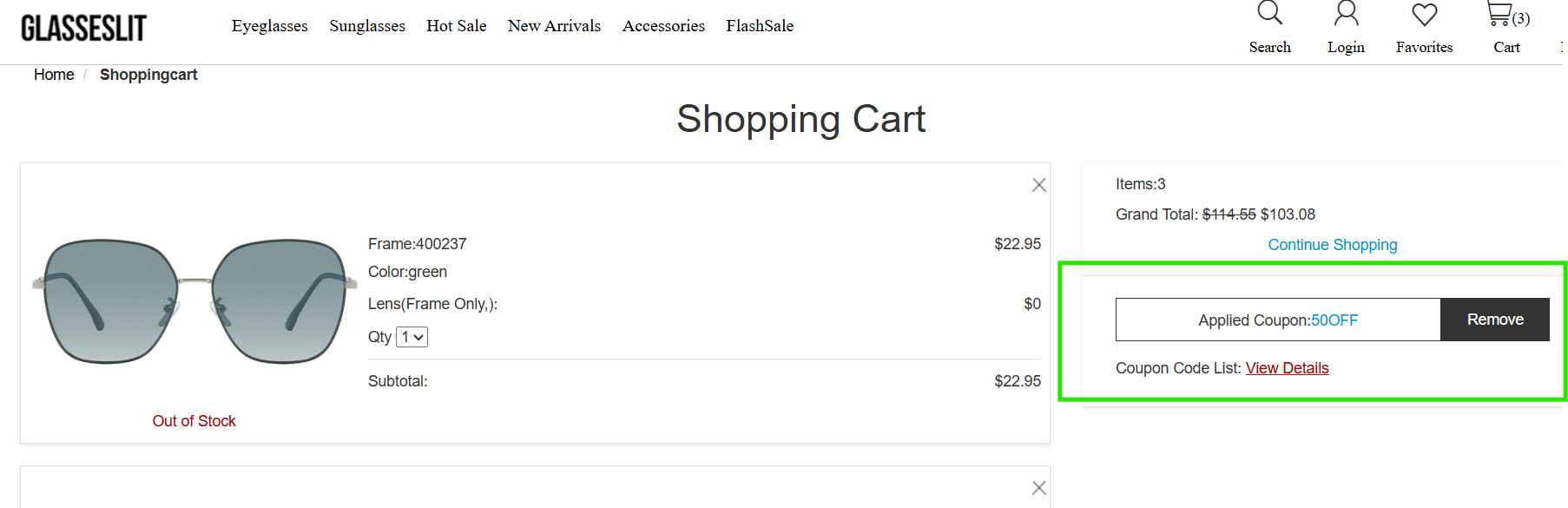Remove the first cart item with the X
Image resolution: width=1568 pixels, height=508 pixels.
(1038, 184)
